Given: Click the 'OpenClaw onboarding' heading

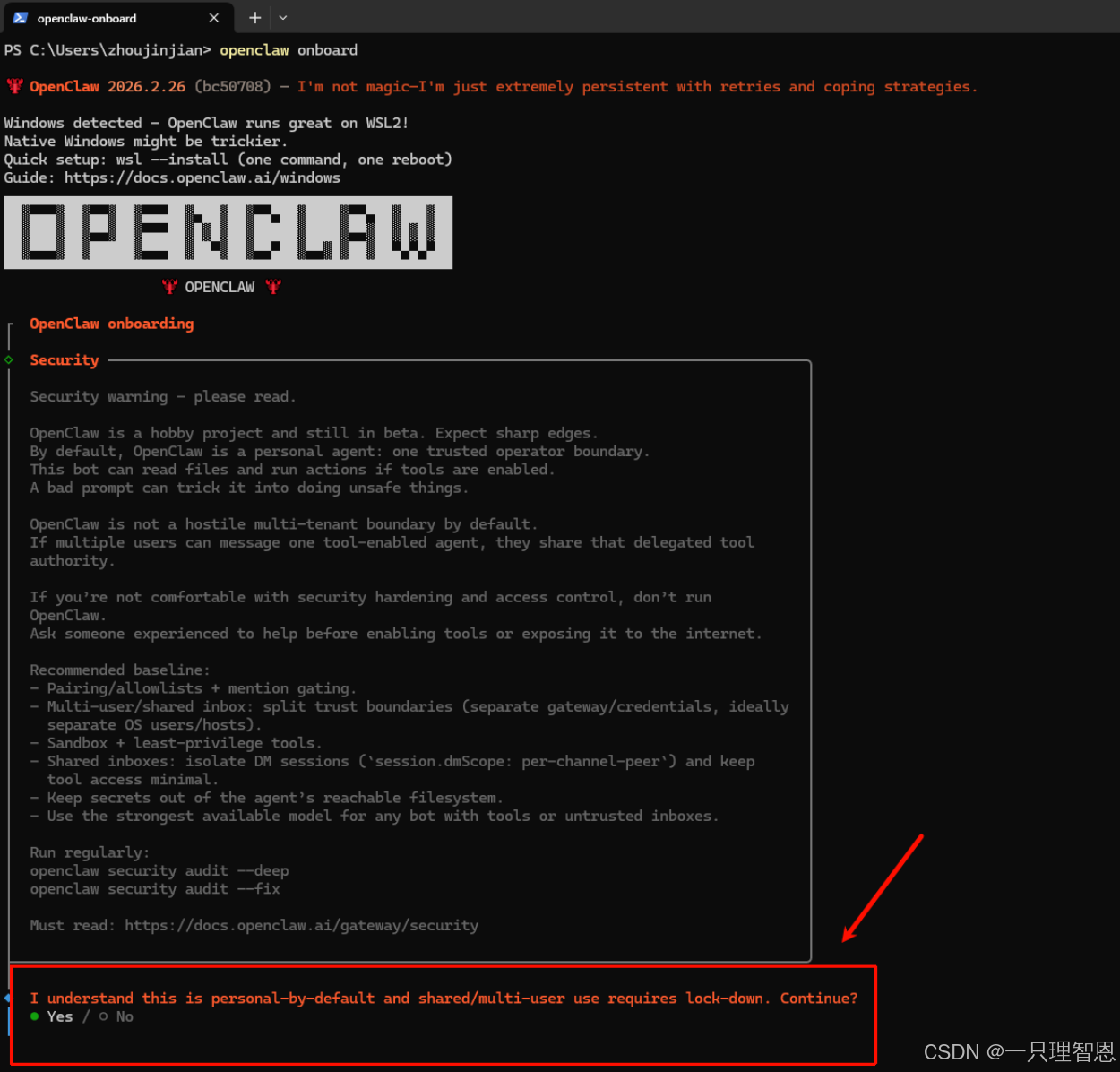Looking at the screenshot, I should 112,324.
